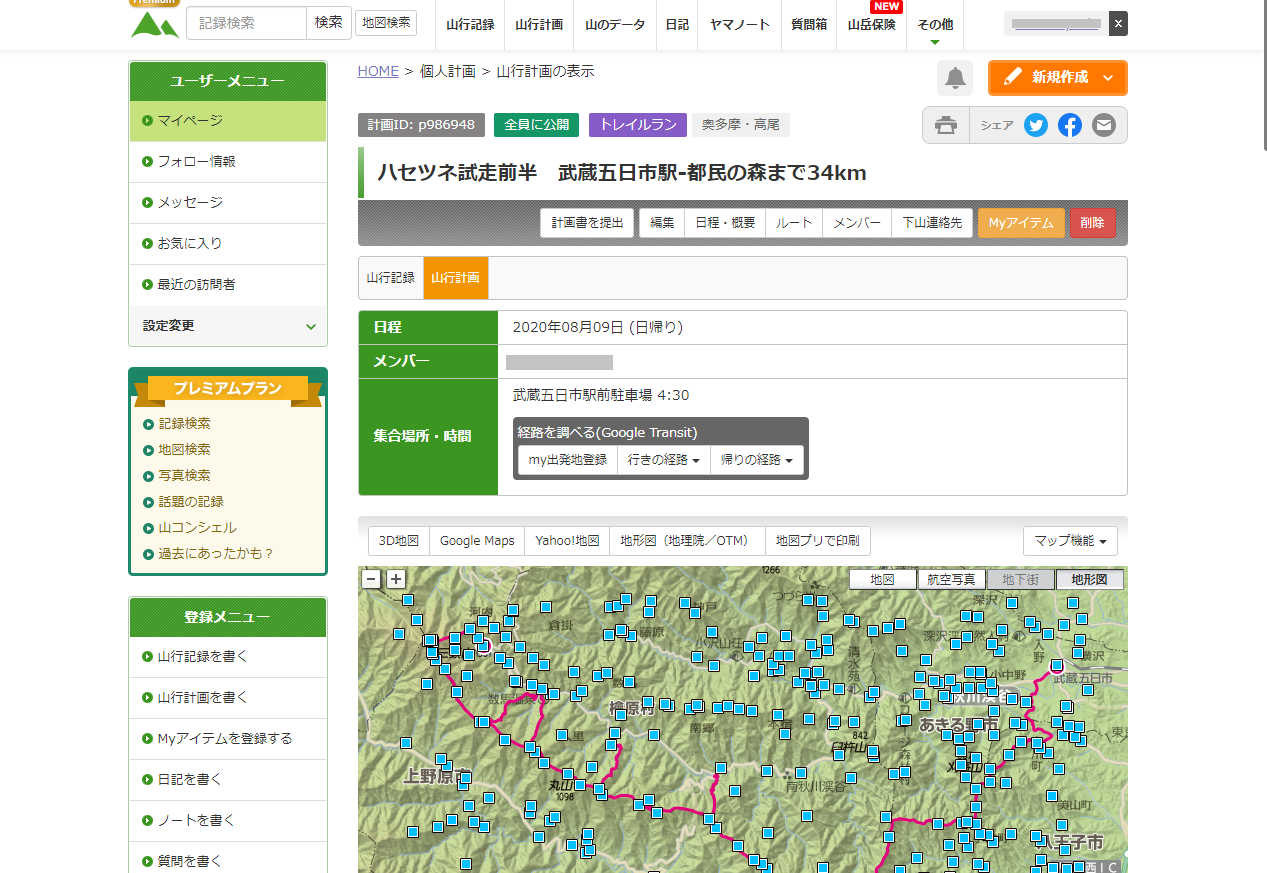Click the printer icon

(946, 126)
